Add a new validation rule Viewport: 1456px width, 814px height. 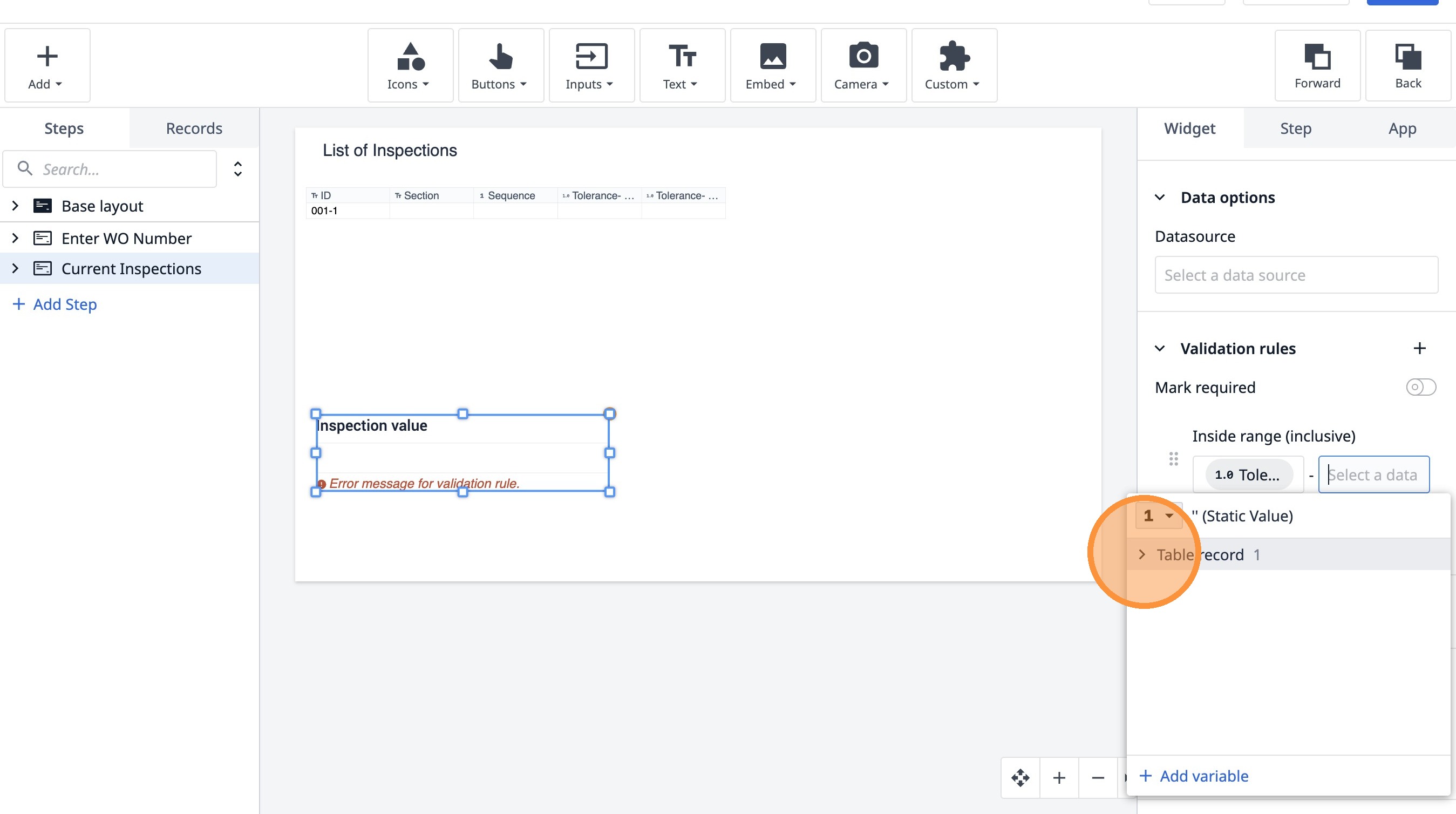click(1419, 348)
